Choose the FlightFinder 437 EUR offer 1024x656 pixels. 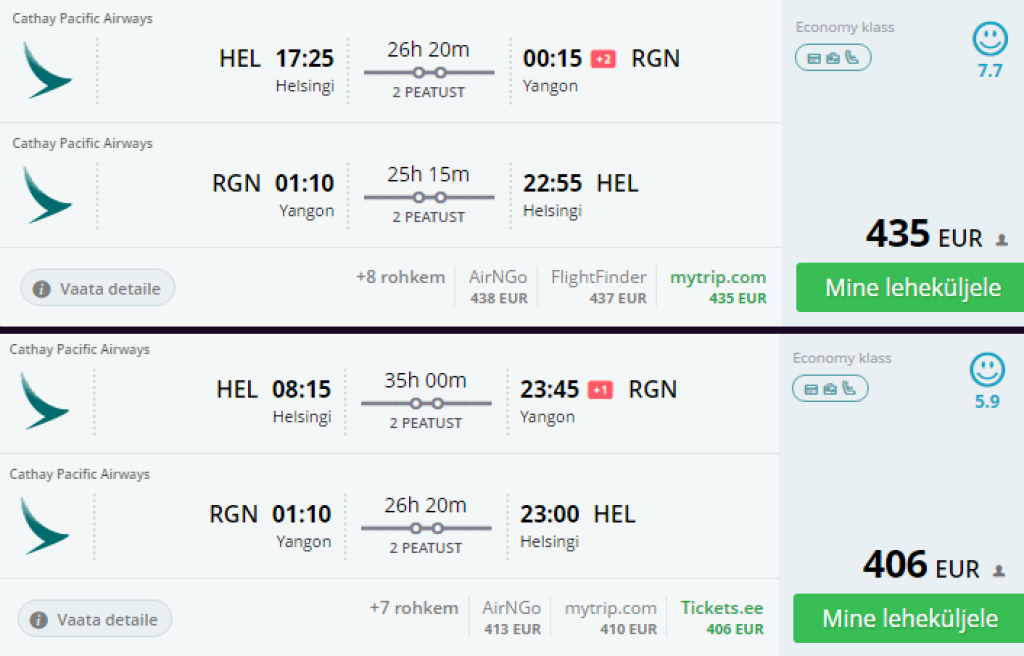point(598,286)
